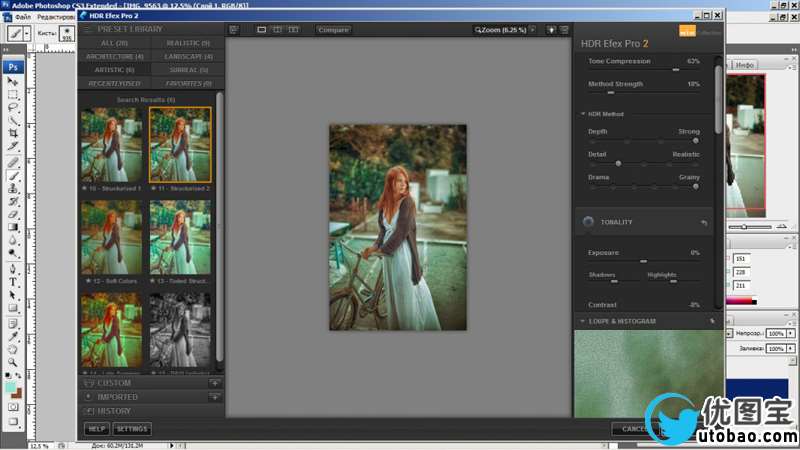Expand the Custom presets section
800x450 pixels.
tap(114, 383)
